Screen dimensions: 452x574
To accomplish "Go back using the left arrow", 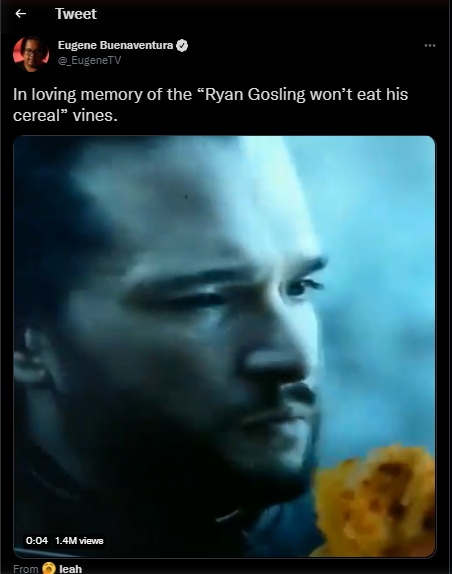I will tap(20, 14).
